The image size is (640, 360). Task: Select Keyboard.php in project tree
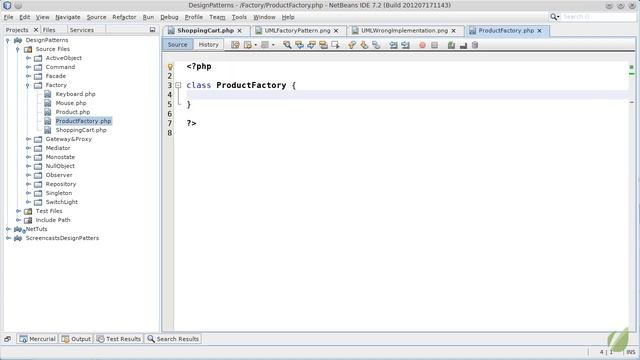pyautogui.click(x=76, y=94)
